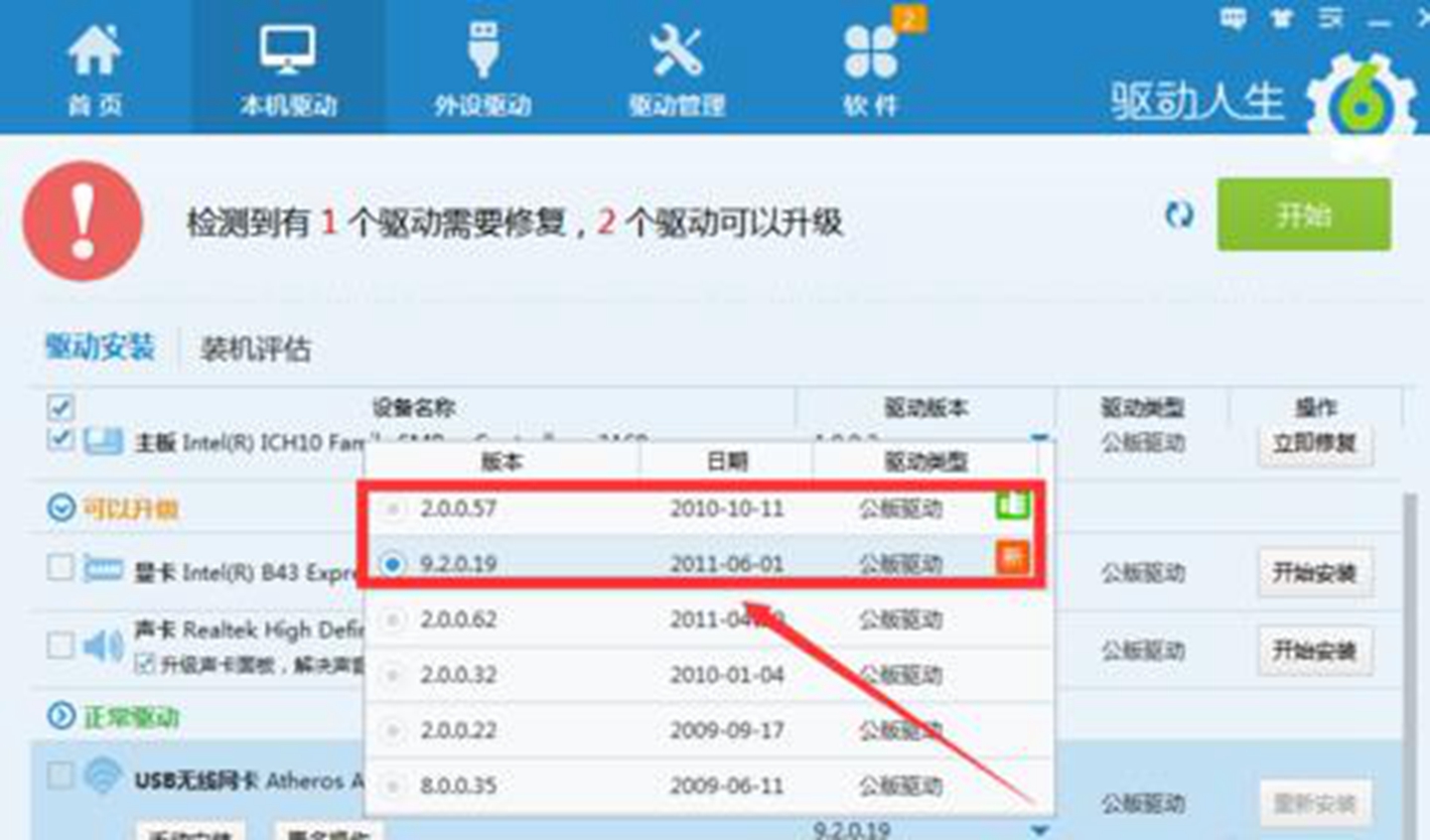Go to 首页 tab label
The image size is (1430, 840).
pyautogui.click(x=94, y=104)
